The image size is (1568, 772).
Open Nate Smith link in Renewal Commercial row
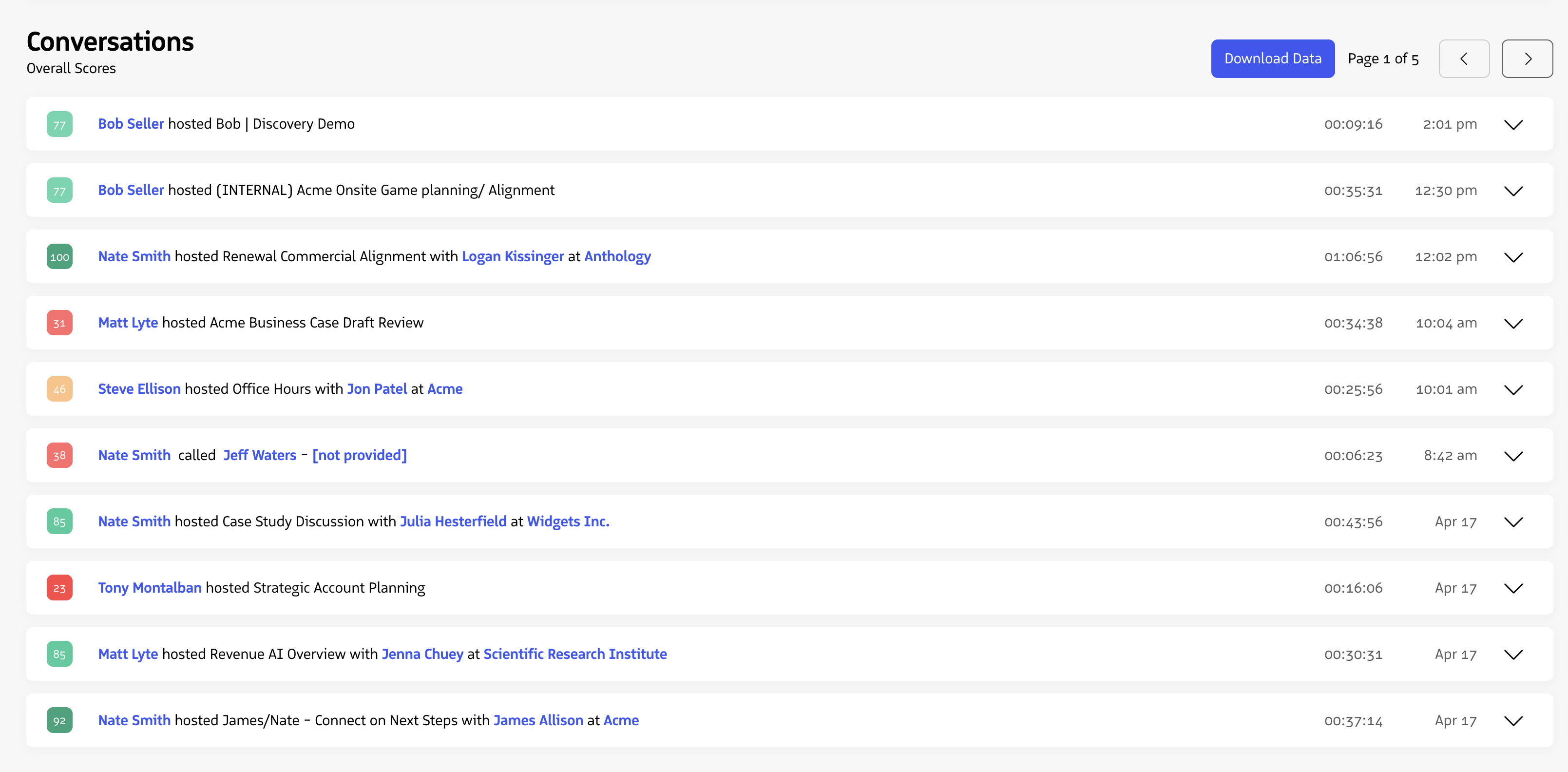pyautogui.click(x=134, y=256)
